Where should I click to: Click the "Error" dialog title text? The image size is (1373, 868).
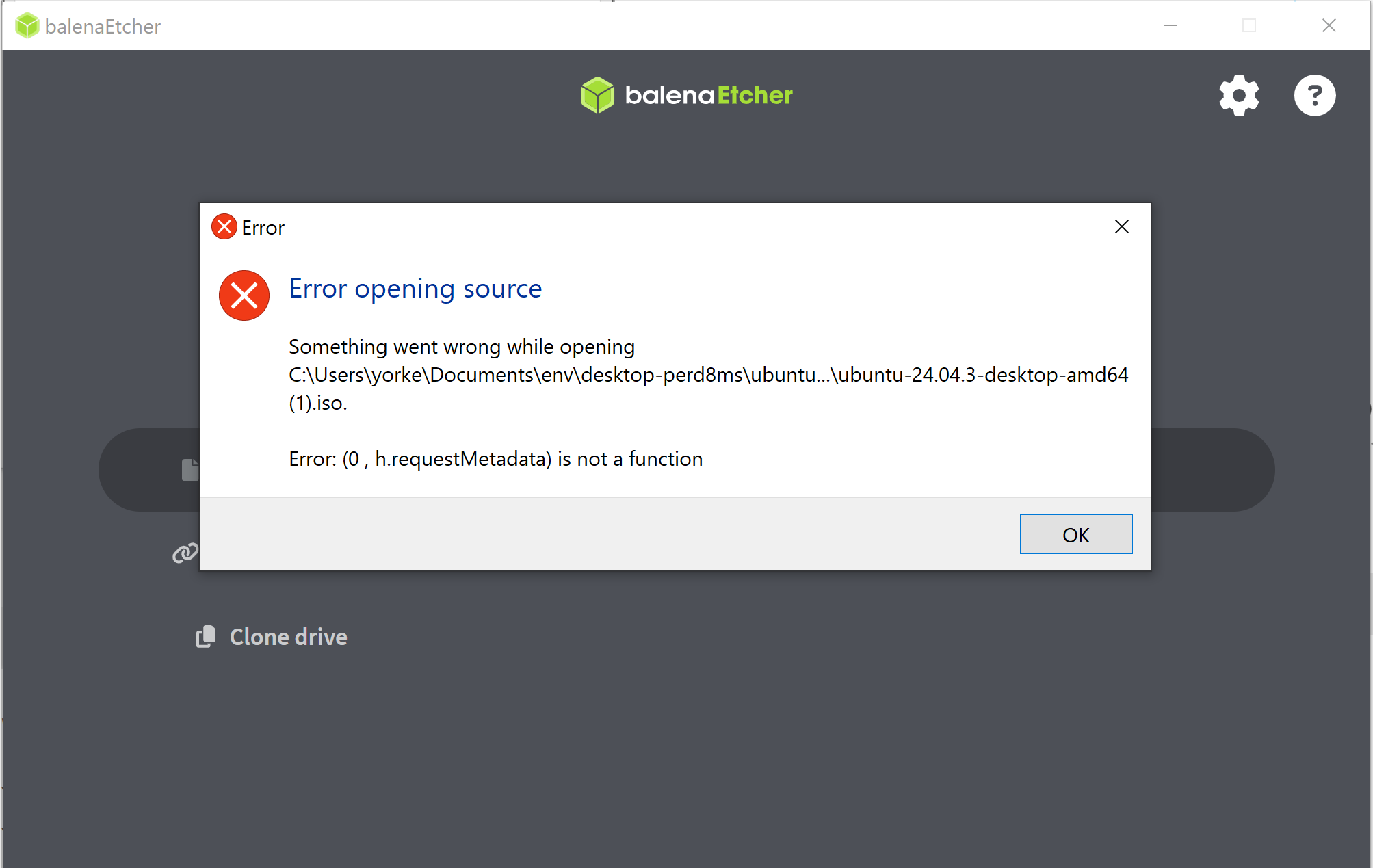pos(263,228)
